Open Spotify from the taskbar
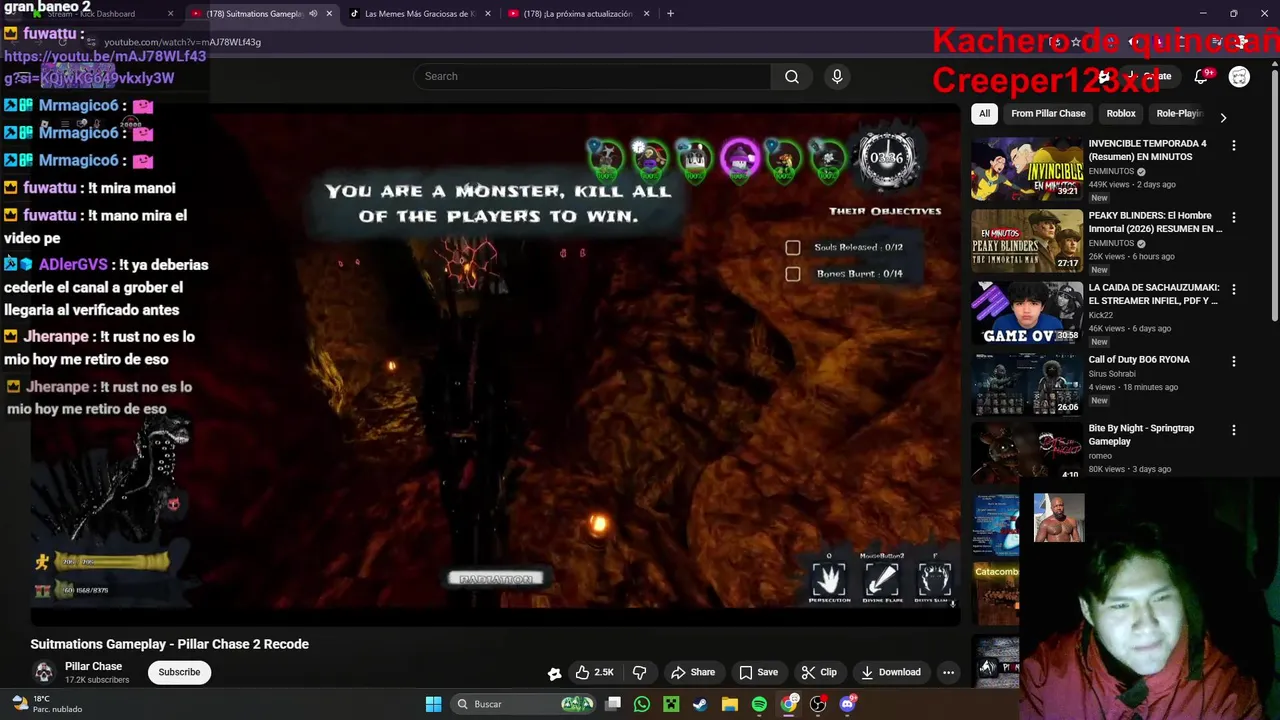The width and height of the screenshot is (1280, 720). [x=759, y=704]
